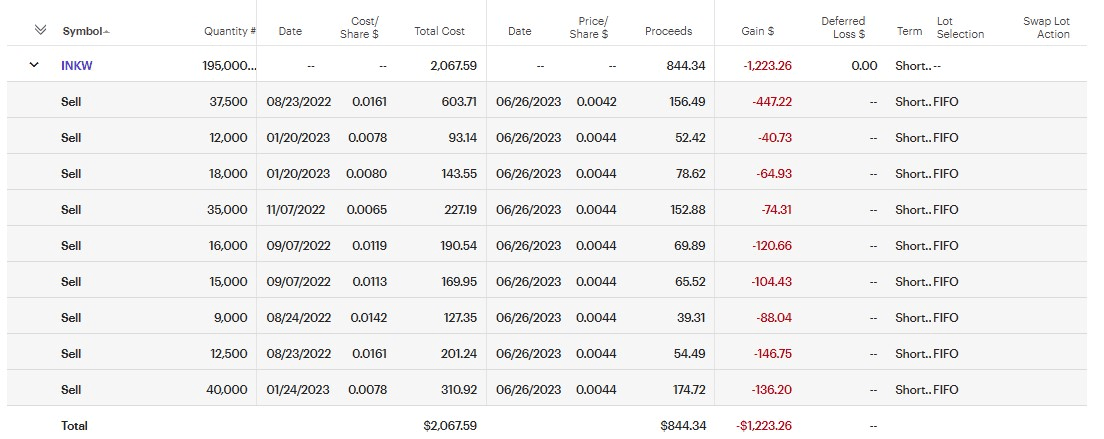This screenshot has width=1104, height=439.
Task: Click the Price/Share $ column header
Action: 593,27
